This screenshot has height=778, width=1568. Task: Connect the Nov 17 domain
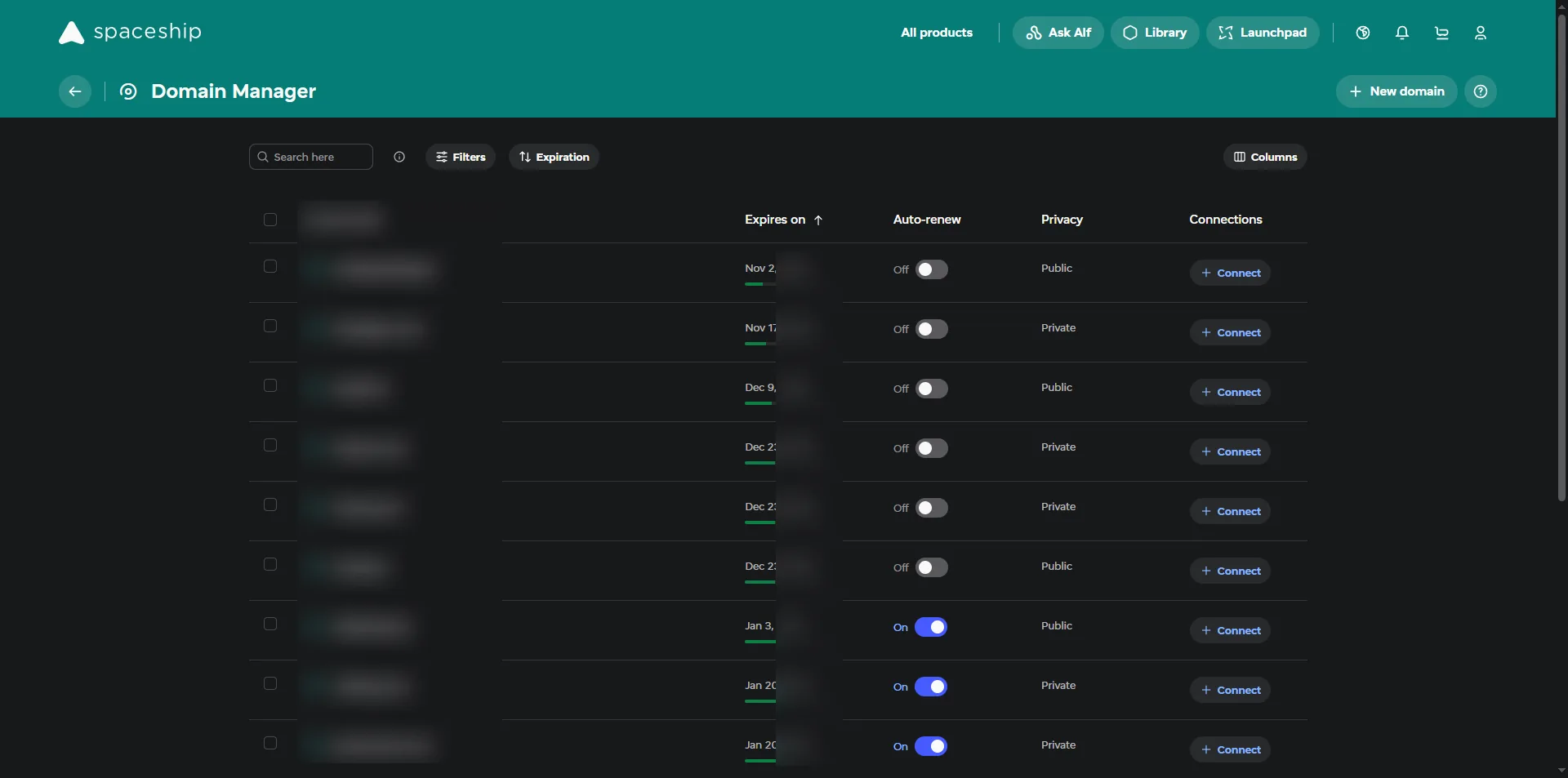[x=1230, y=332]
